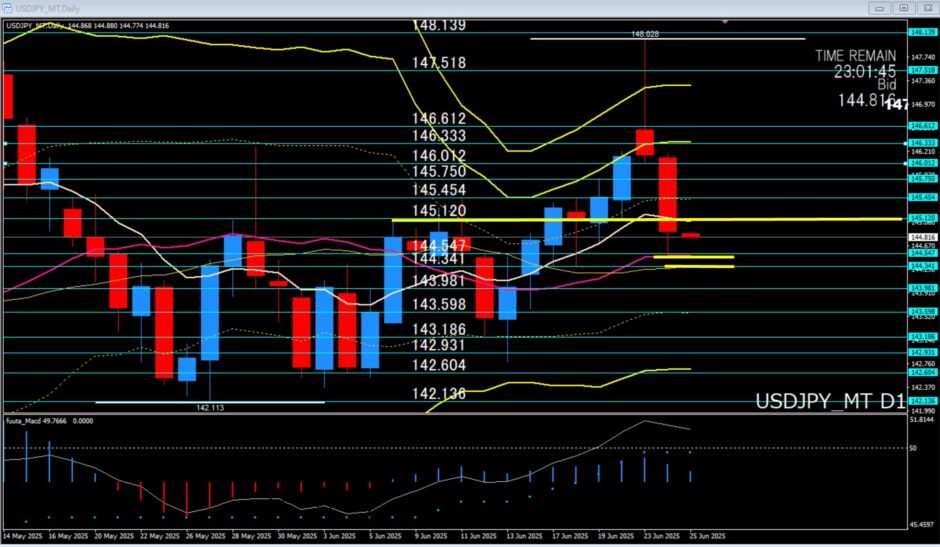Restore the chart window size
Screen dimensions: 940x547
tap(901, 10)
